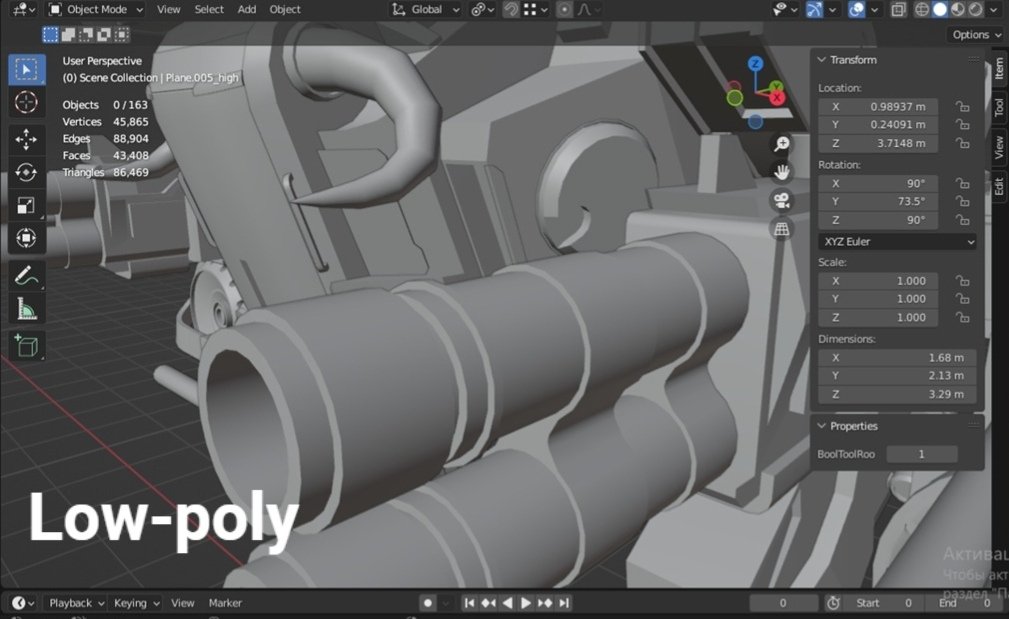Open the Global transform orientation dropdown
The height and width of the screenshot is (619, 1009).
coord(425,10)
